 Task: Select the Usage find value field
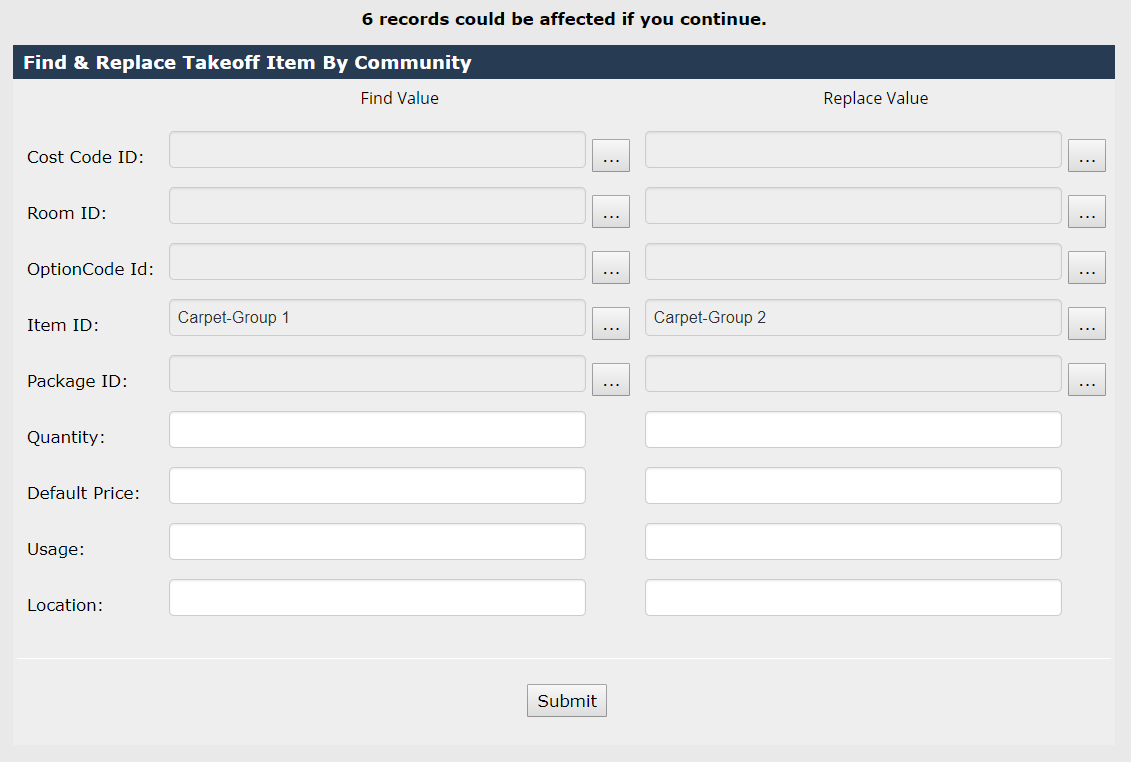(x=377, y=542)
